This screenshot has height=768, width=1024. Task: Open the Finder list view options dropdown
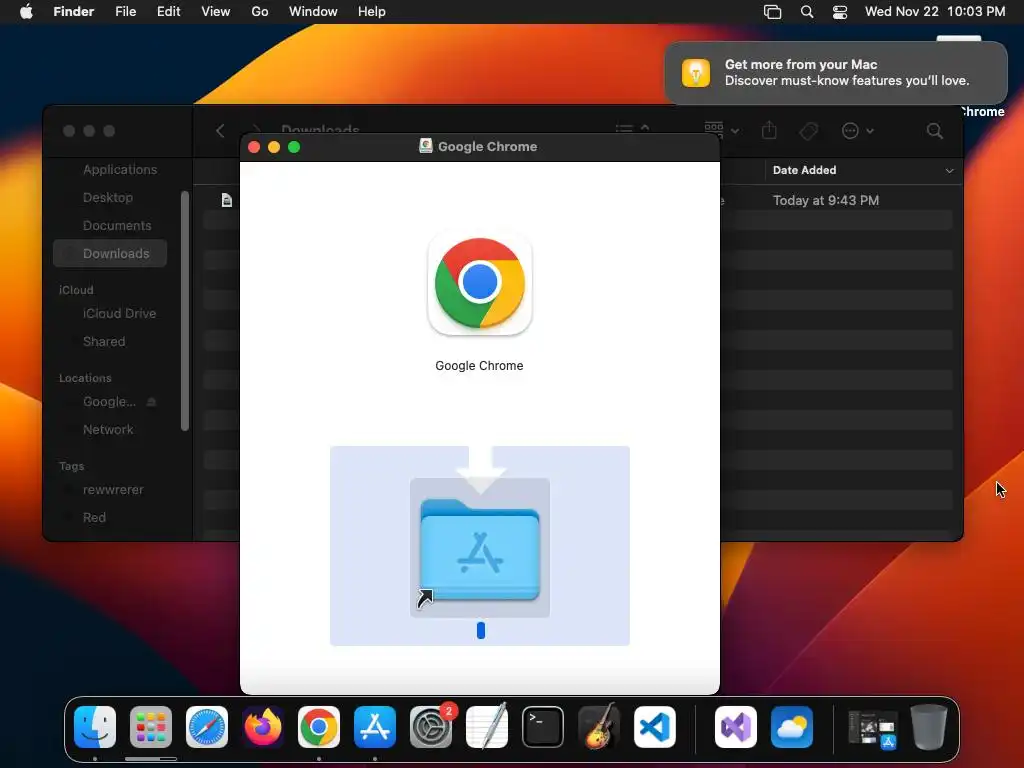[632, 129]
